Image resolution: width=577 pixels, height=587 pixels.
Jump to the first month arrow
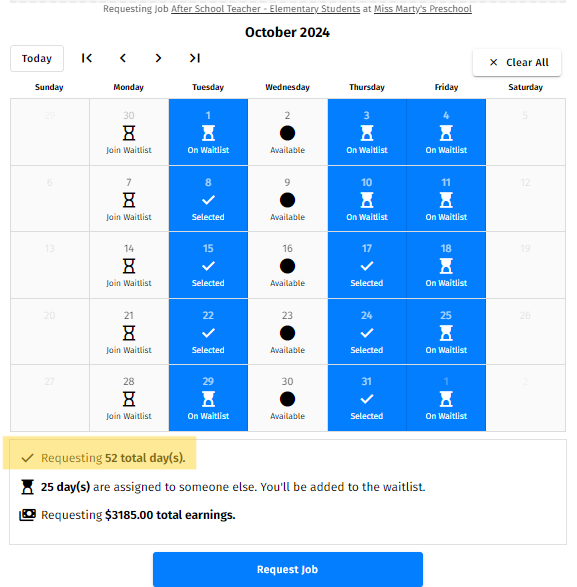coord(87,58)
